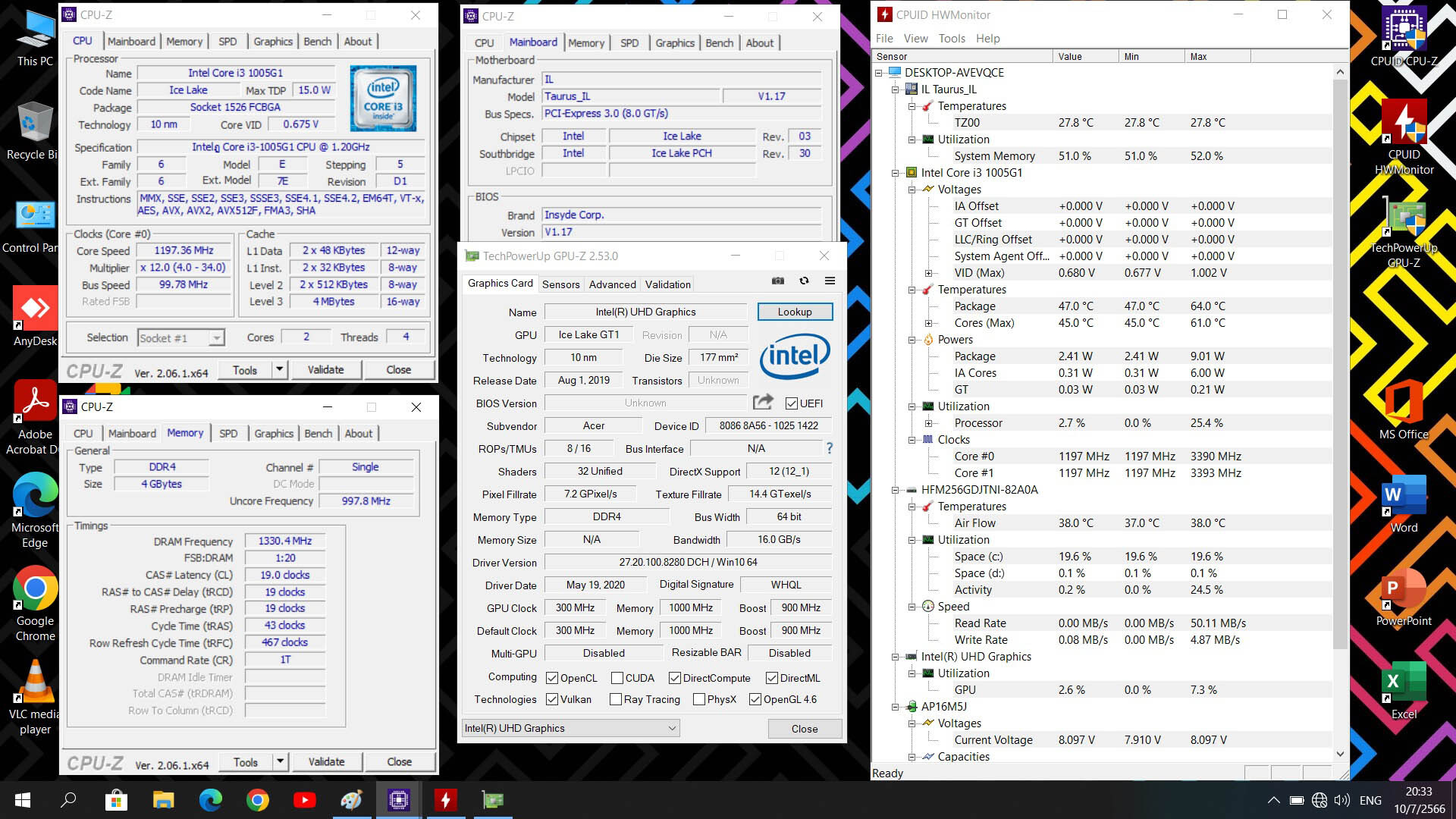
Task: Expand the Cores (Max) temperature node
Action: coord(929,323)
